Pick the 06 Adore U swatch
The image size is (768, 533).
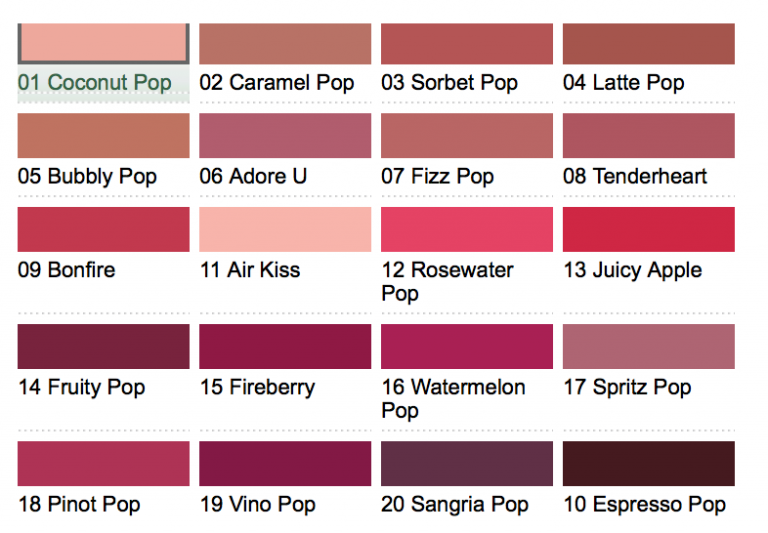[x=285, y=136]
